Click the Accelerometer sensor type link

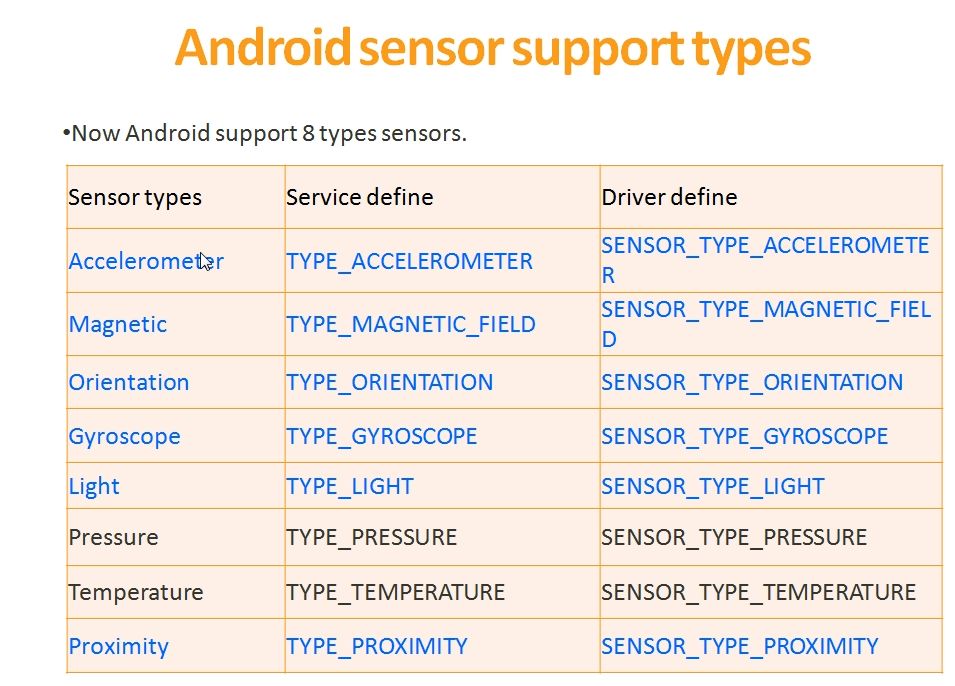click(146, 261)
